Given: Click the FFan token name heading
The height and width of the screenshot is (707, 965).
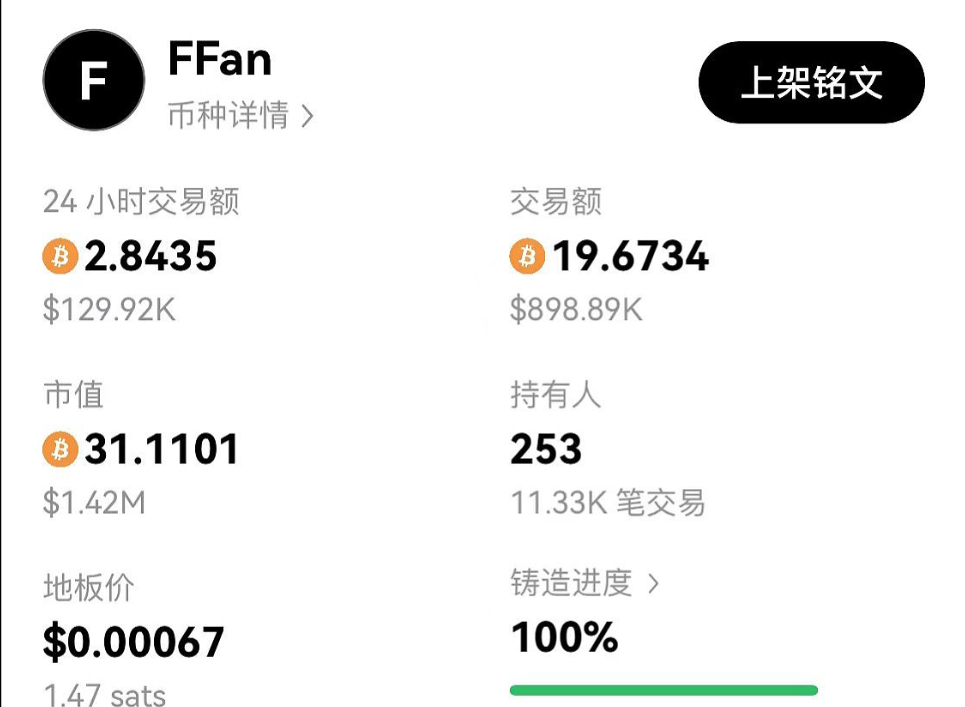Looking at the screenshot, I should [x=220, y=60].
